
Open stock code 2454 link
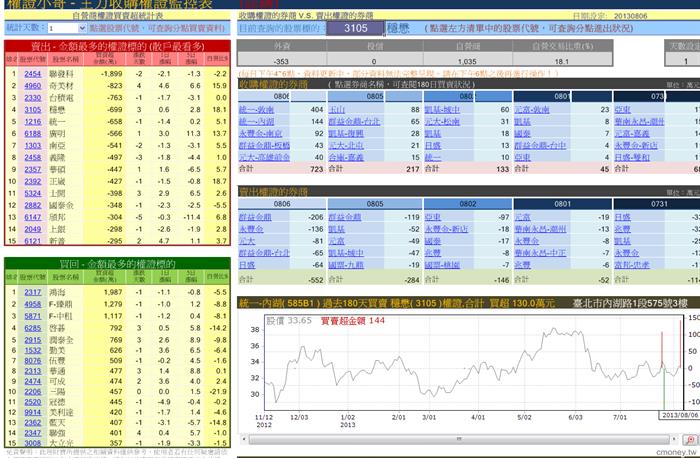[x=33, y=74]
